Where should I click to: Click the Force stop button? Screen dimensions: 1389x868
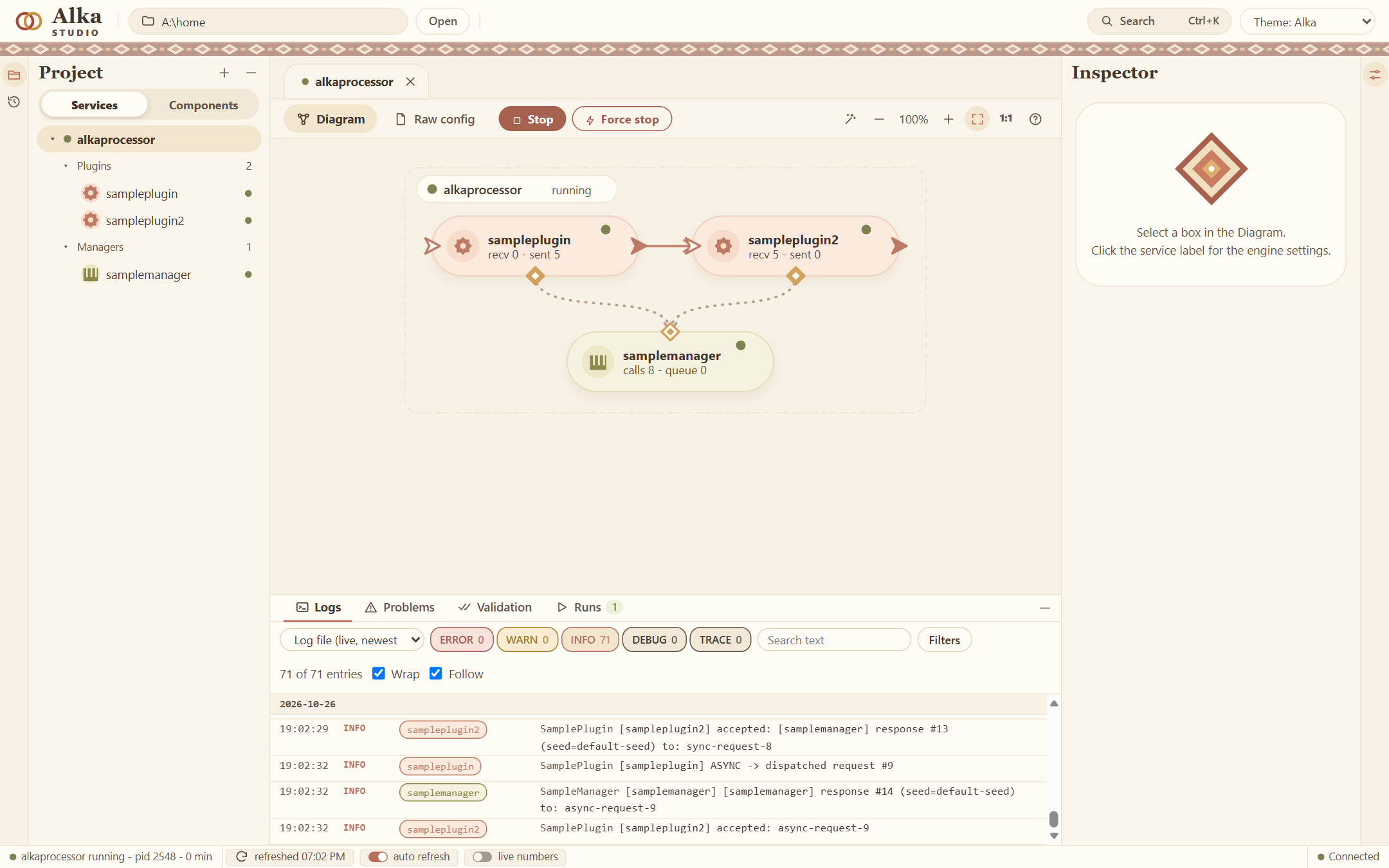[622, 119]
